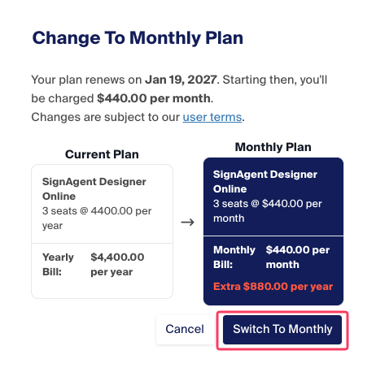Click the 3 seats @ 4400.00 per year line
Viewport: 376px width, 372px height.
tap(97, 218)
